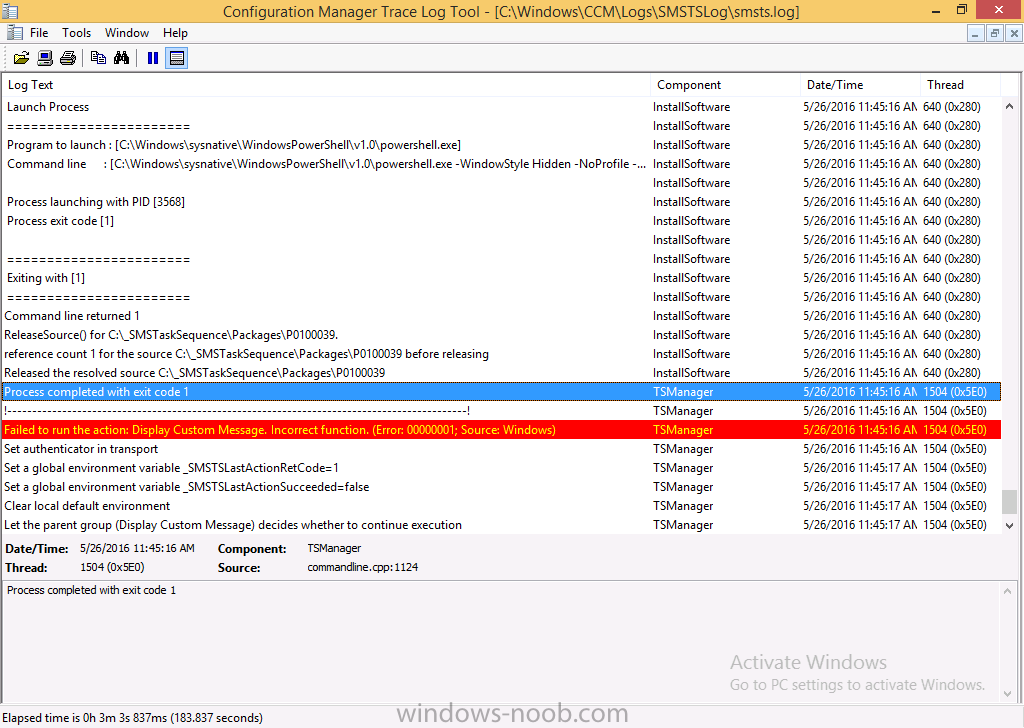Select the 'Set authenticator in transport' row
Screen dimensions: 1024x728
502,449
